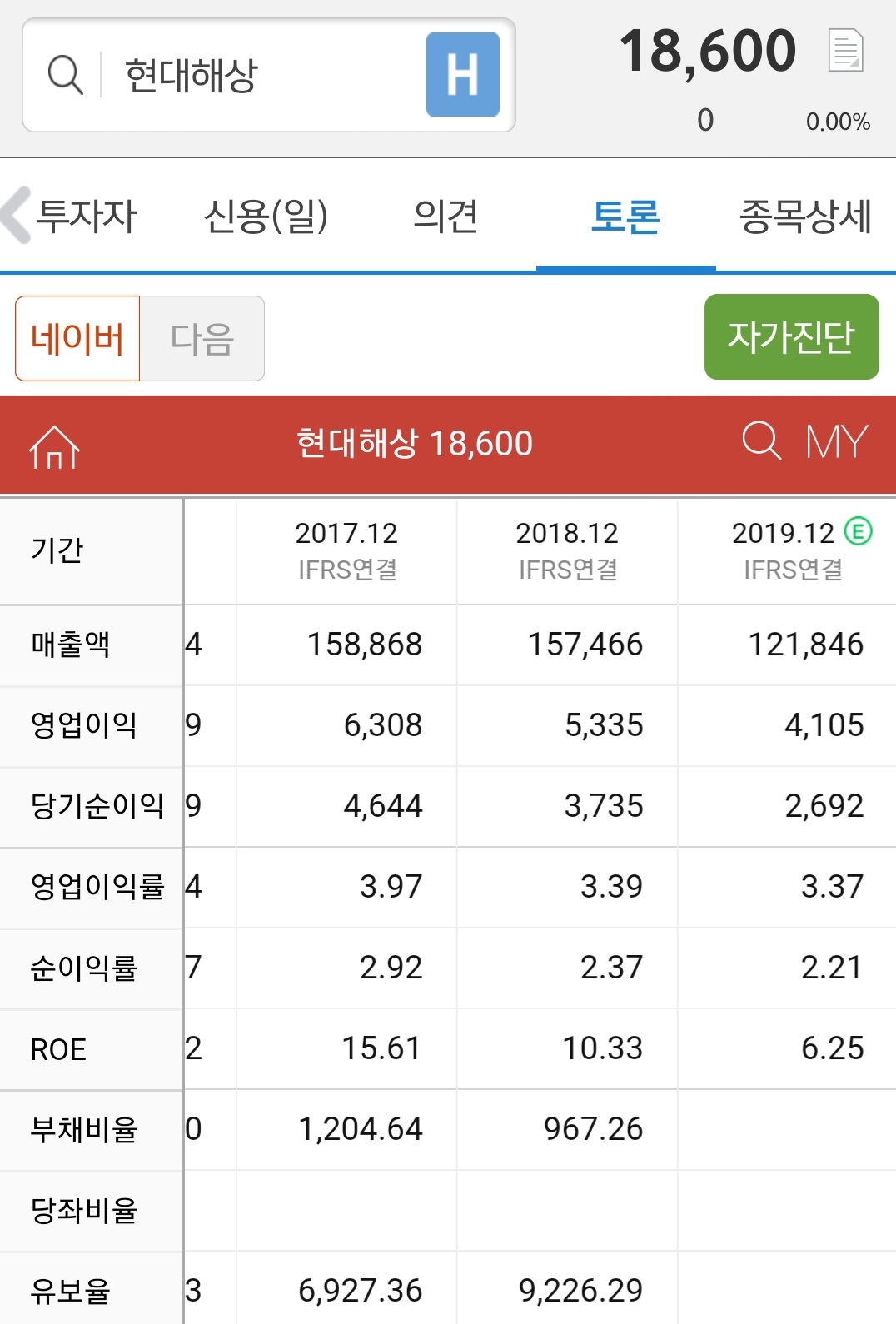The height and width of the screenshot is (1324, 896).
Task: Tap the 매출액 row label
Action: (x=70, y=645)
